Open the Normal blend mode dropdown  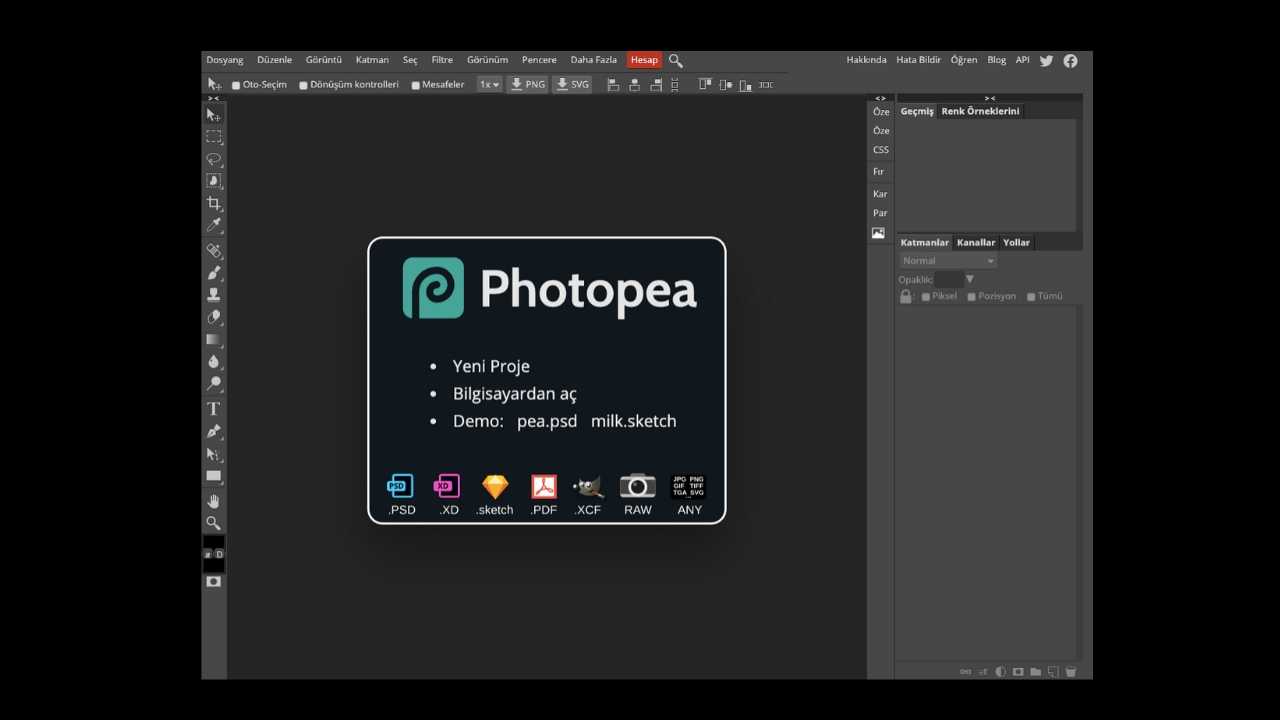tap(948, 261)
